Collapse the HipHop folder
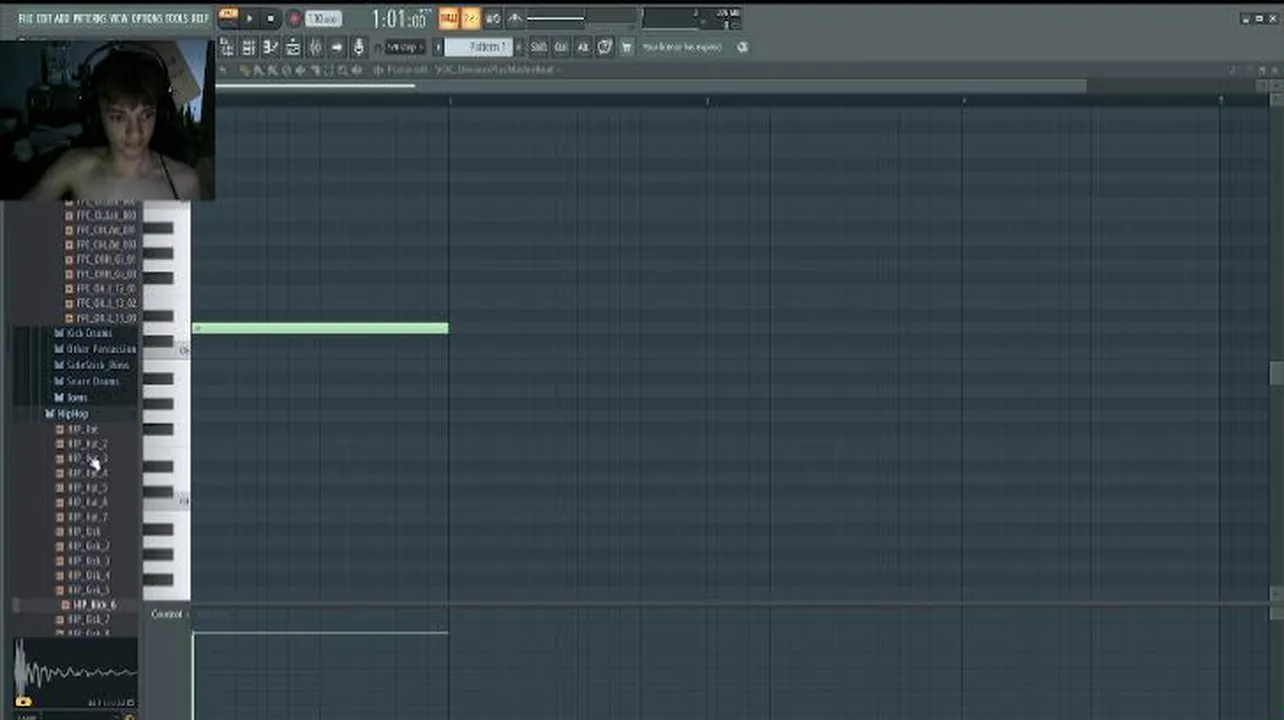The height and width of the screenshot is (720, 1284). (x=67, y=413)
